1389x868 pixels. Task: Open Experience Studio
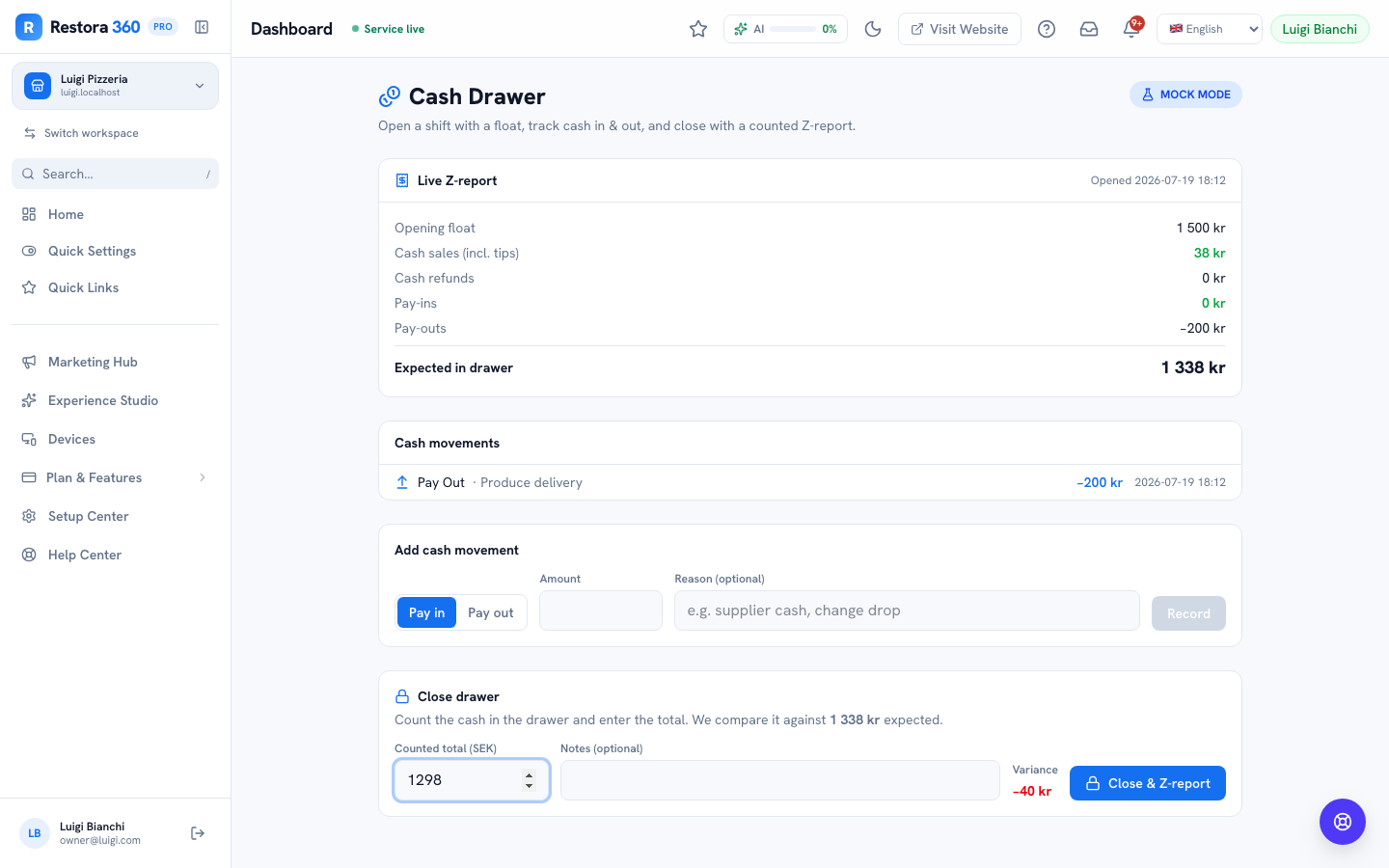pyautogui.click(x=115, y=400)
